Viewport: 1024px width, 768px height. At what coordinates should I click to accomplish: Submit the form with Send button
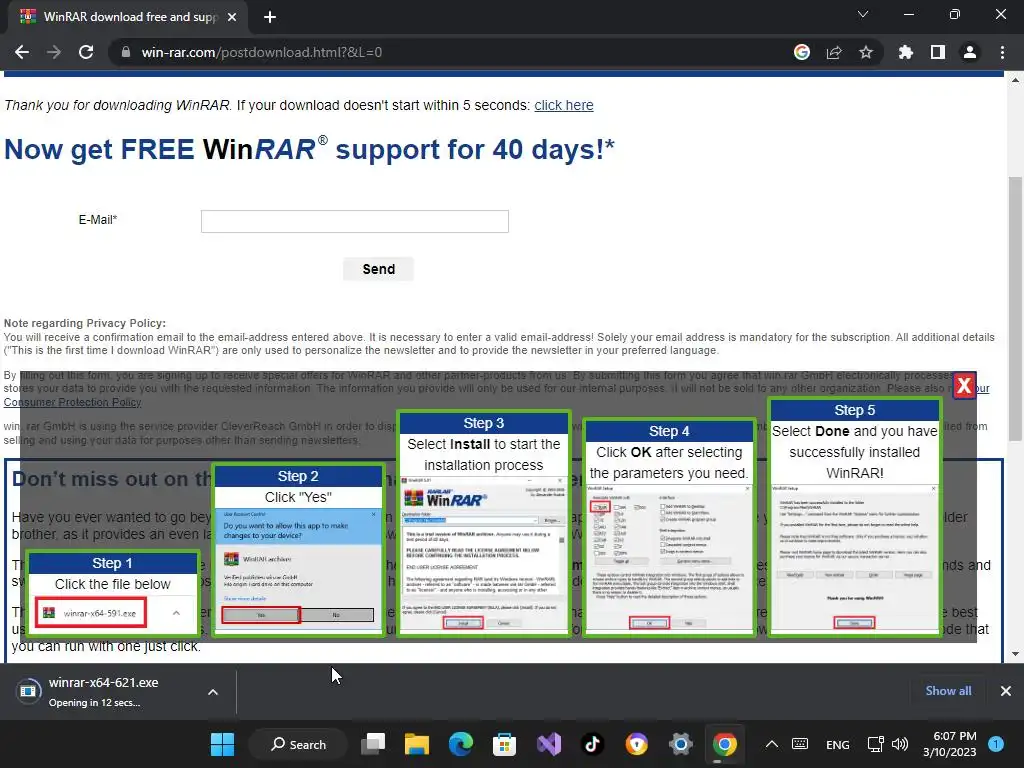click(x=379, y=269)
